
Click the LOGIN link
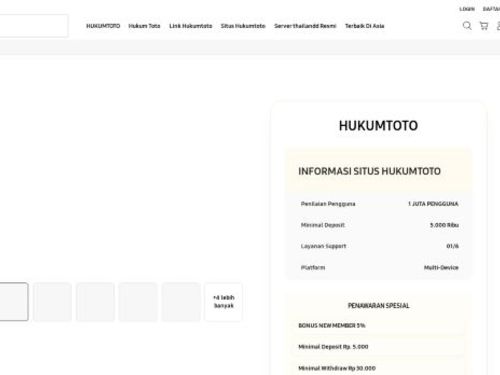467,9
